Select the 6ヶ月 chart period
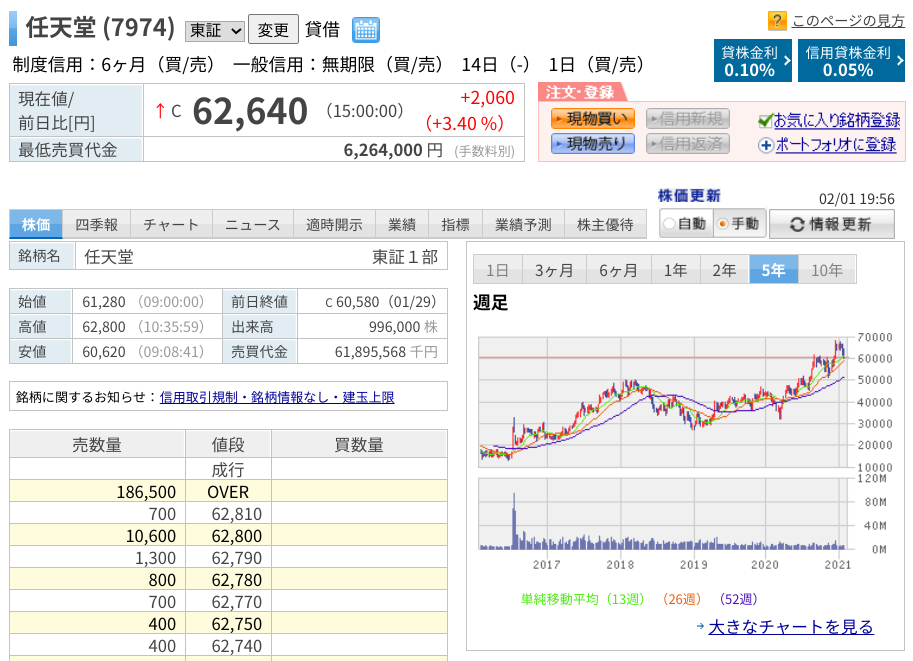Screen dimensions: 913x661 618,270
